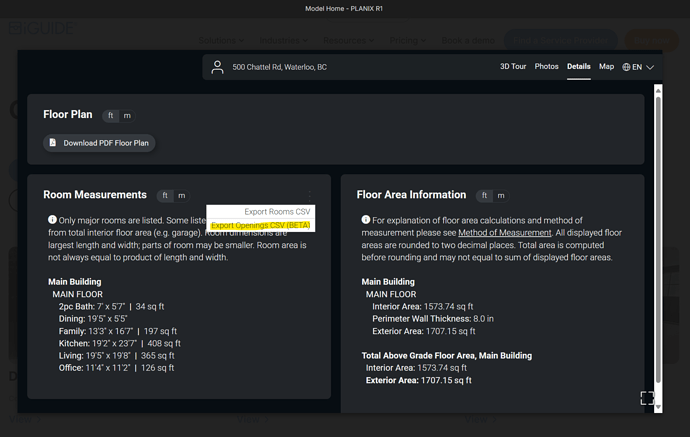Screen dimensions: 690x437
Task: Click Book a demo in background page
Action: point(468,40)
